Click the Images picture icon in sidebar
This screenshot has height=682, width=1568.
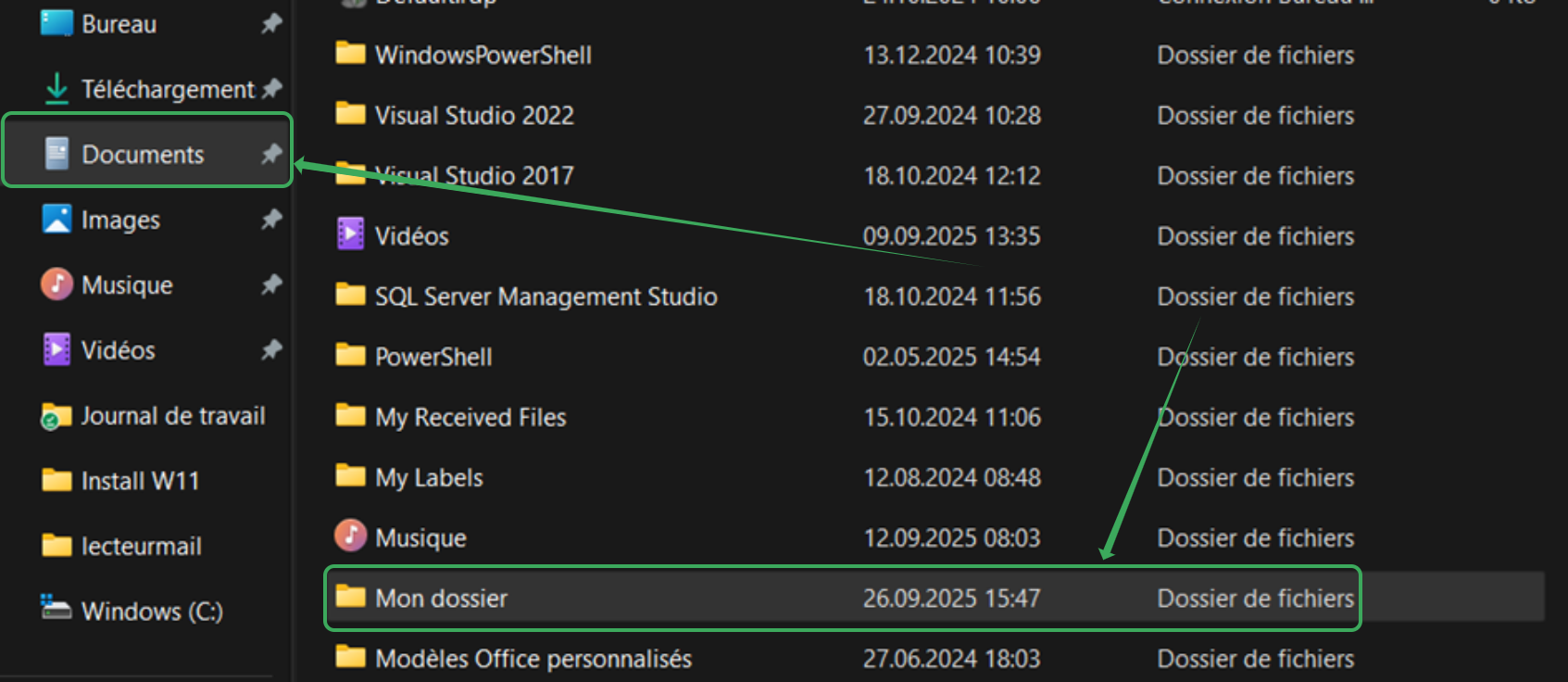[x=56, y=219]
